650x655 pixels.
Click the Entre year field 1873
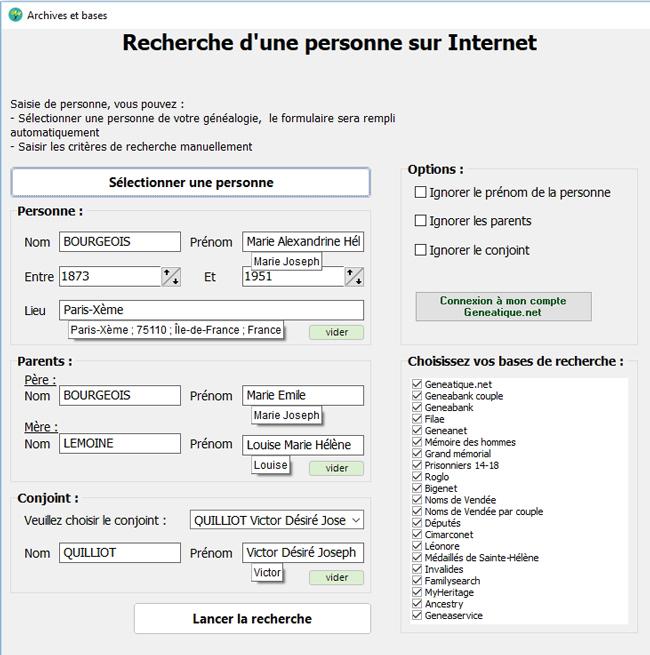coord(110,277)
